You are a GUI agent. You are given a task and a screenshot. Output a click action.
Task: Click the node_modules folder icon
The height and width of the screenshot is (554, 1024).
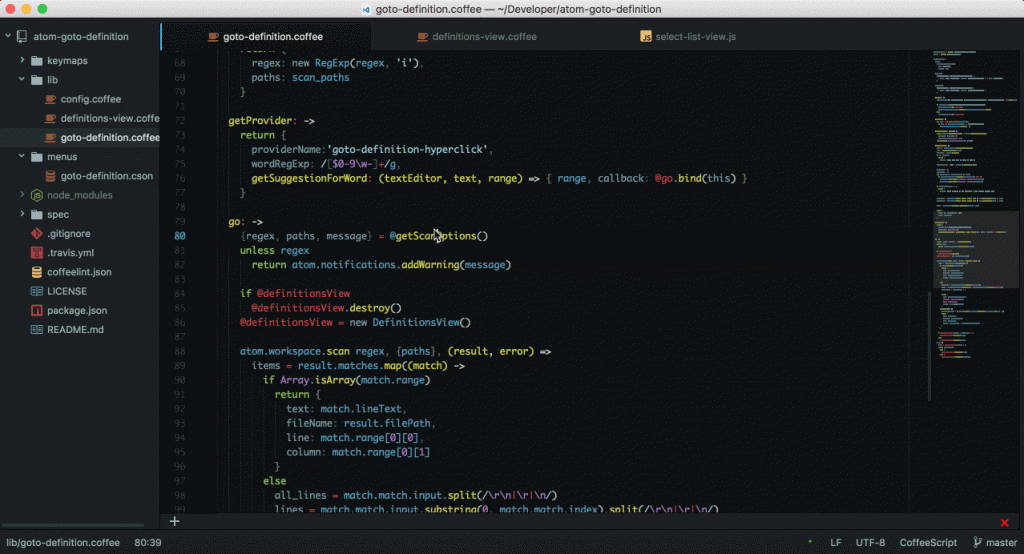pos(37,195)
